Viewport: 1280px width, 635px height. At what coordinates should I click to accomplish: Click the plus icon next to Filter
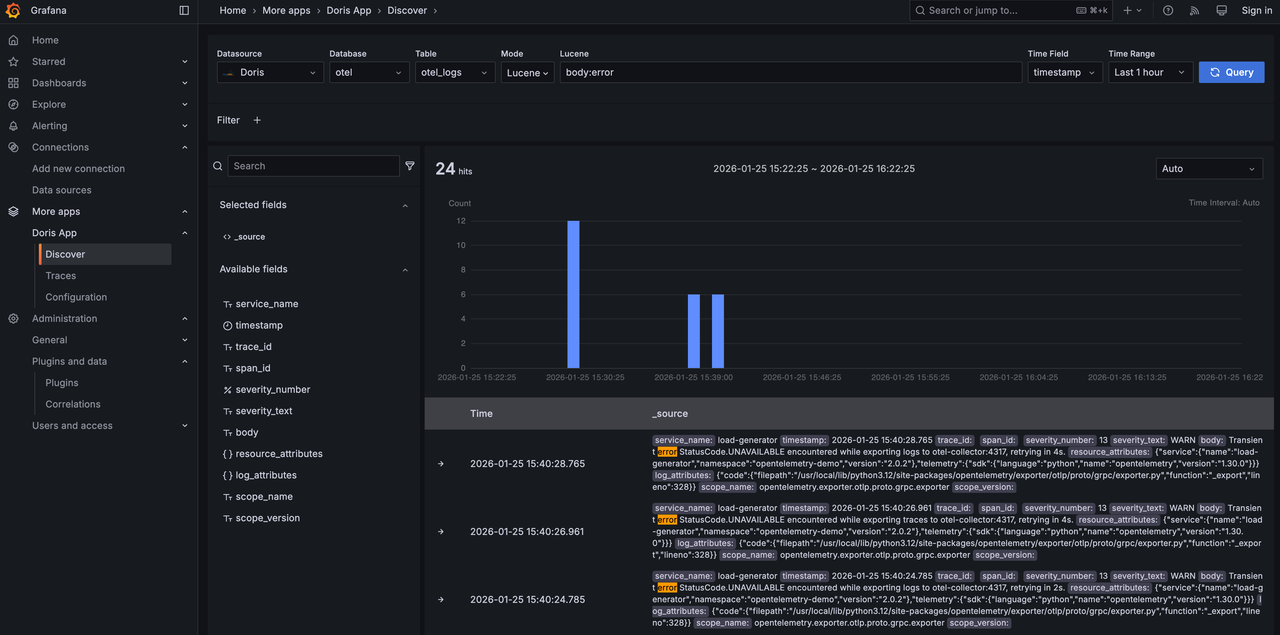click(x=258, y=120)
